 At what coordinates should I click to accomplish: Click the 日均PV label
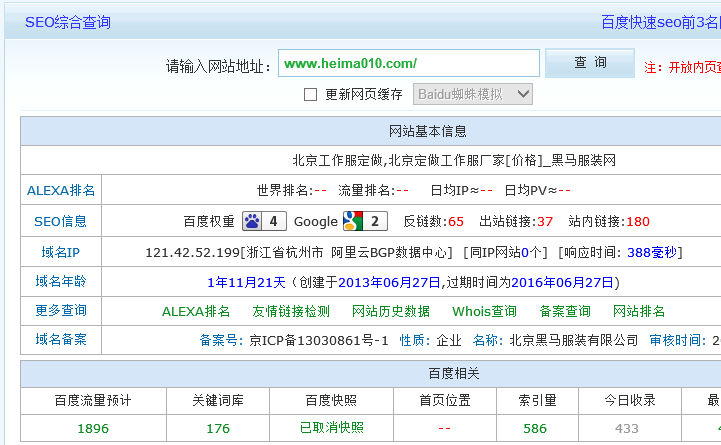pyautogui.click(x=530, y=190)
